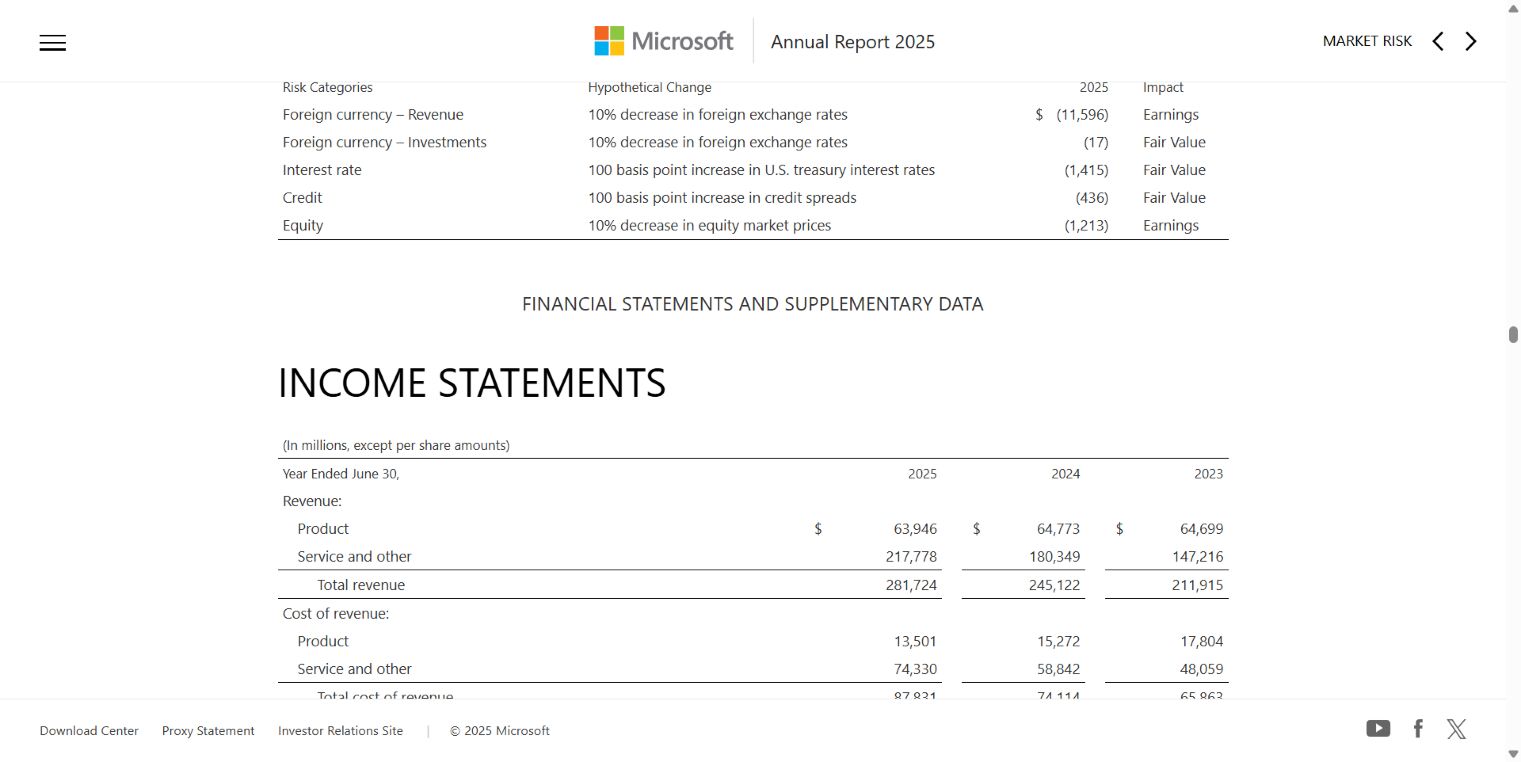Click the 2024 column header in income statement
The height and width of the screenshot is (762, 1521).
[x=1066, y=474]
